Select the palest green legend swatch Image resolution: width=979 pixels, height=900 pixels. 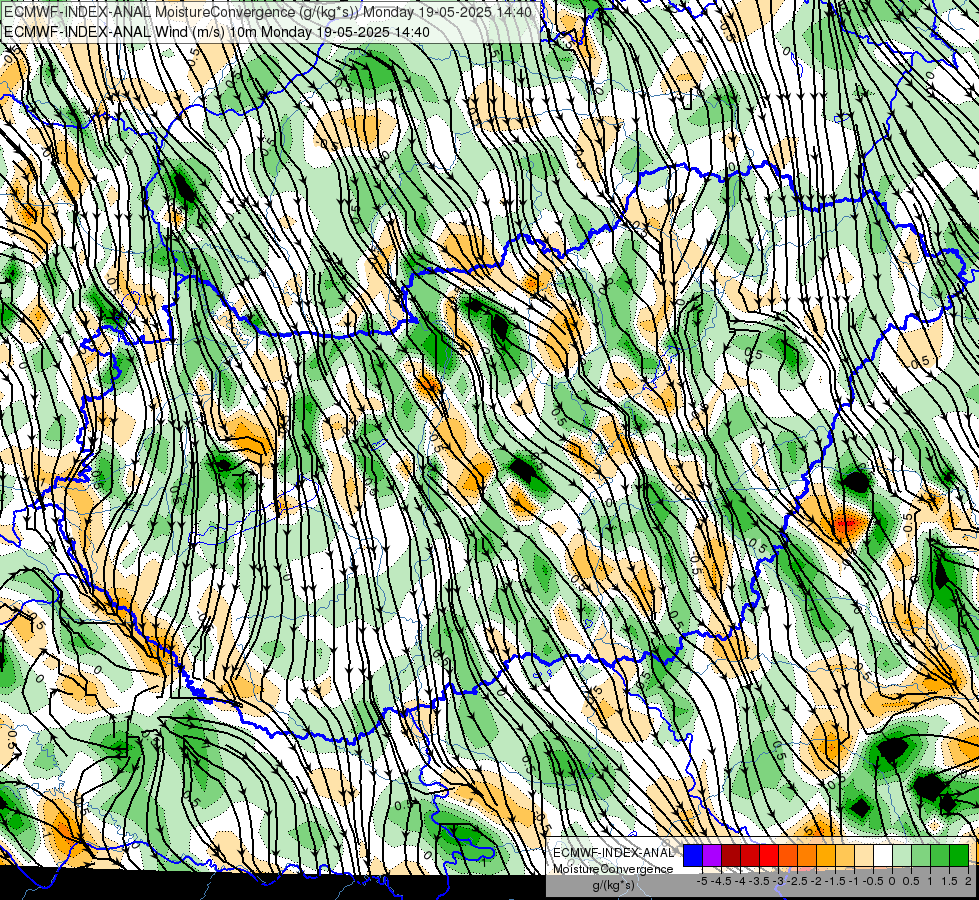[902, 856]
